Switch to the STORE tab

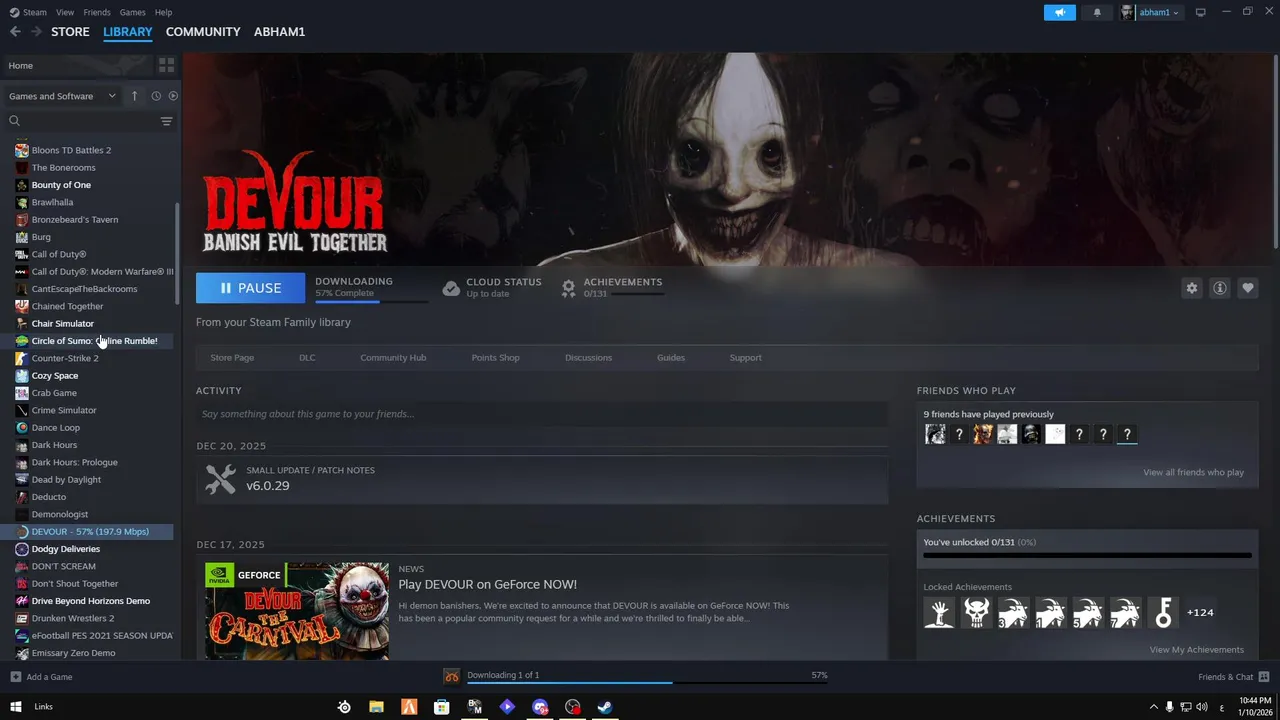click(70, 32)
